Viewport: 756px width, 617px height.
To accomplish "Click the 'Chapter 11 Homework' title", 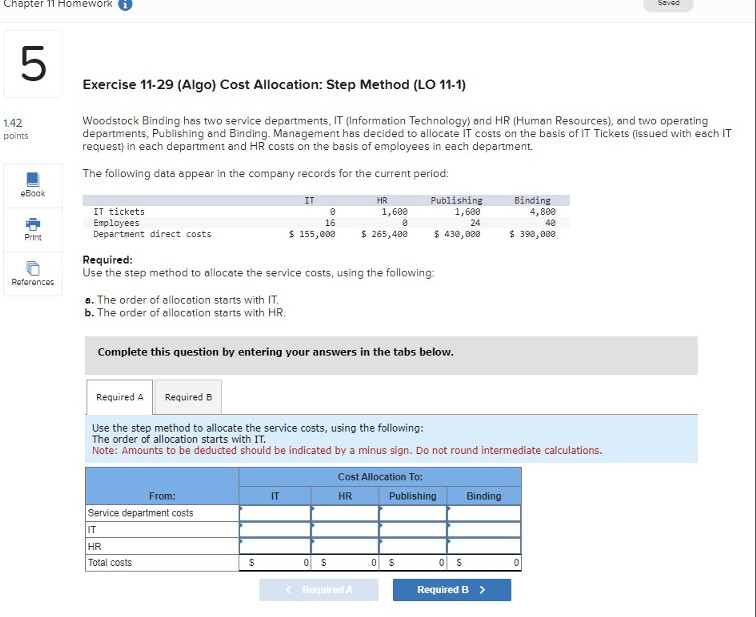I will (x=58, y=4).
